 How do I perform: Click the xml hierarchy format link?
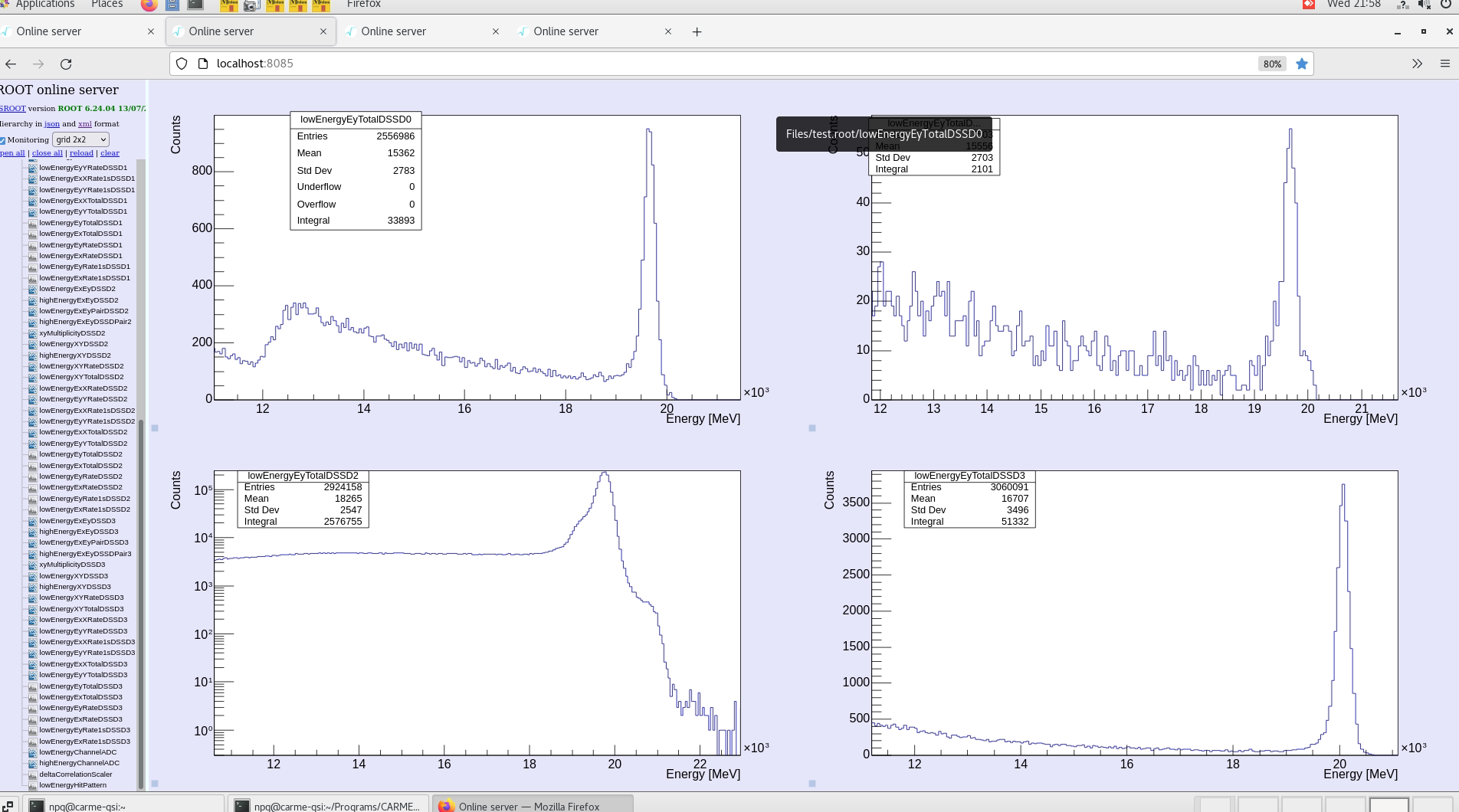pos(84,123)
